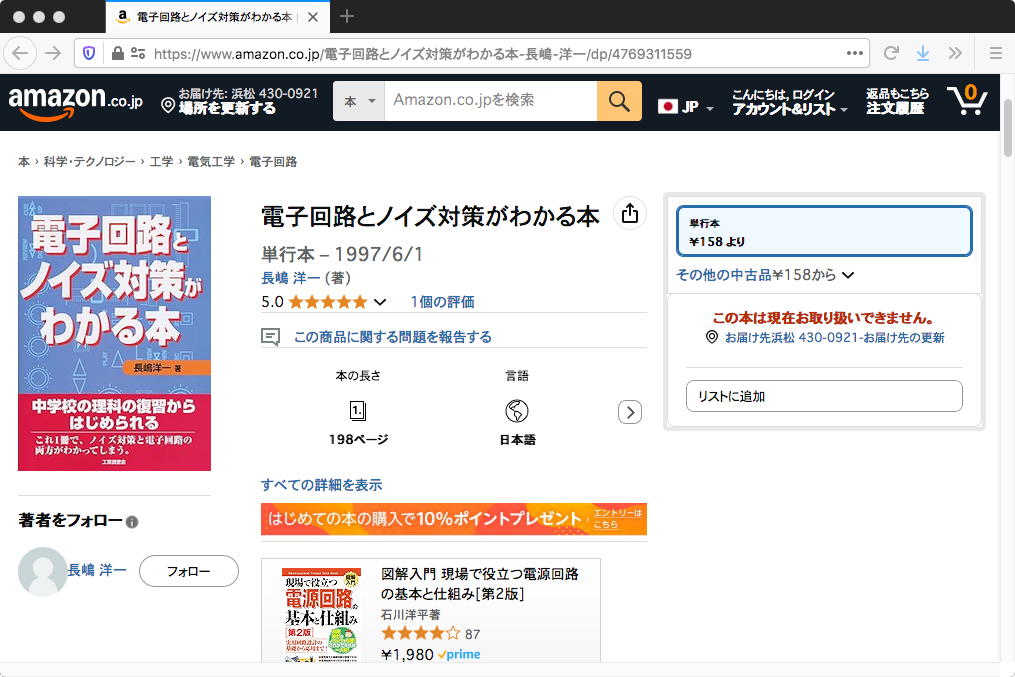Open the Firefox hamburger menu
This screenshot has height=677, width=1015.
996,53
